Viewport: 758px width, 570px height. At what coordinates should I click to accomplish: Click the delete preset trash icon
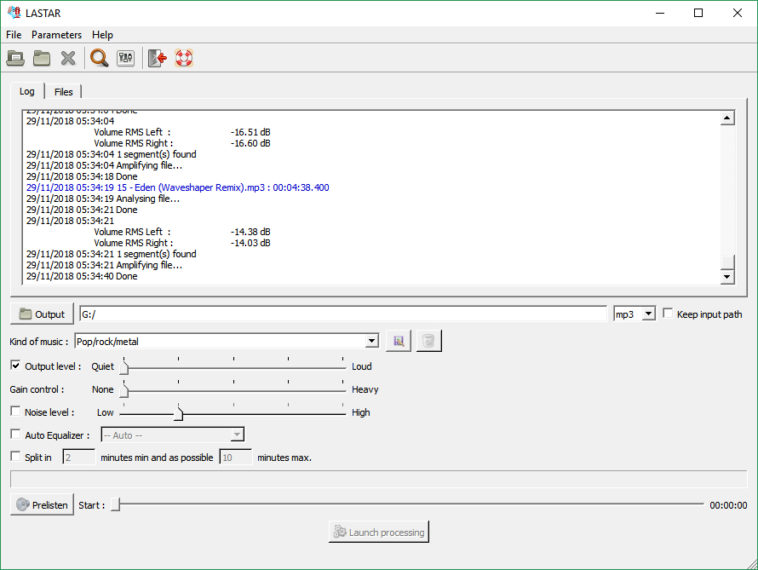(428, 341)
